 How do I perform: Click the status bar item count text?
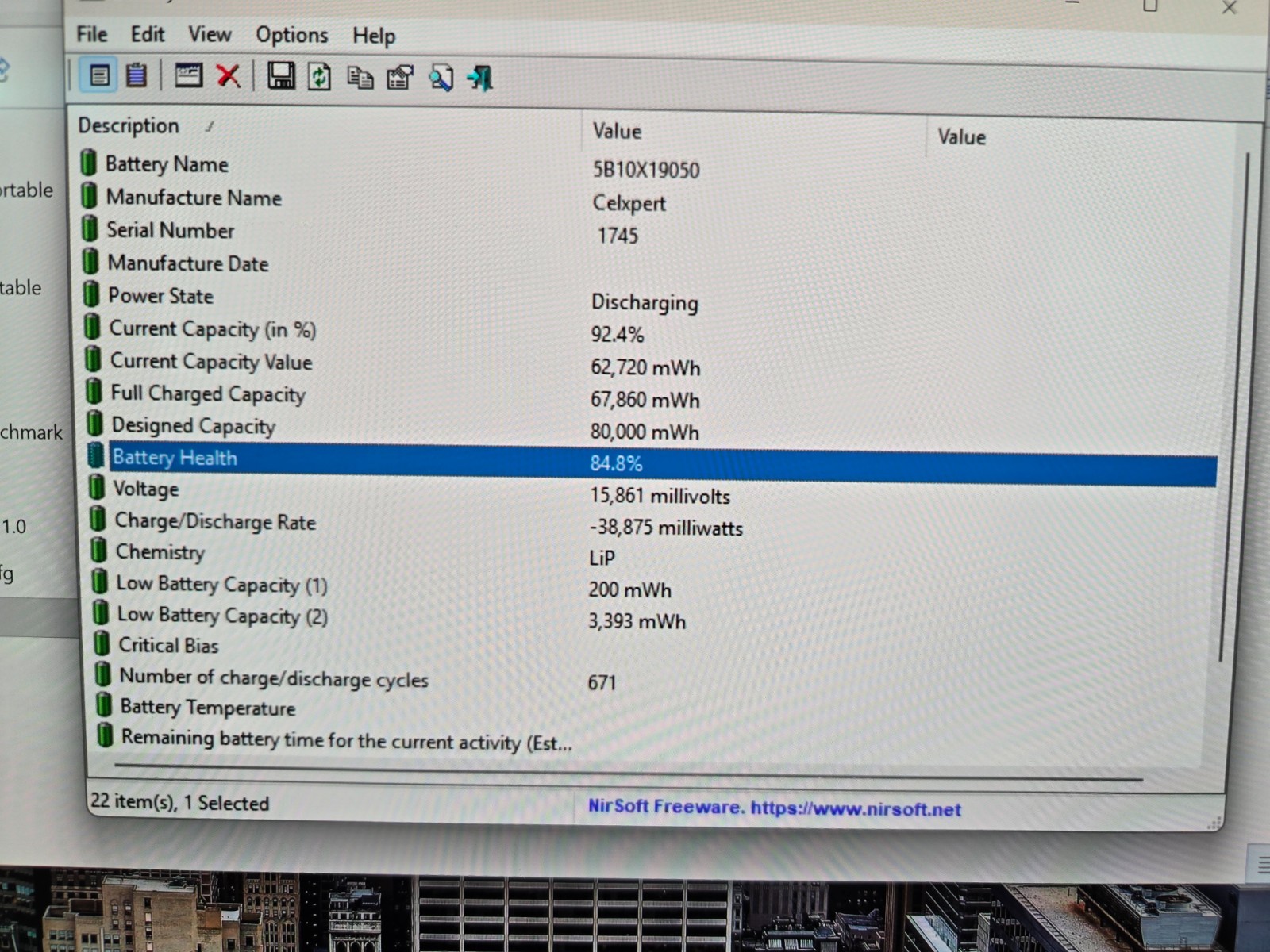pyautogui.click(x=180, y=802)
